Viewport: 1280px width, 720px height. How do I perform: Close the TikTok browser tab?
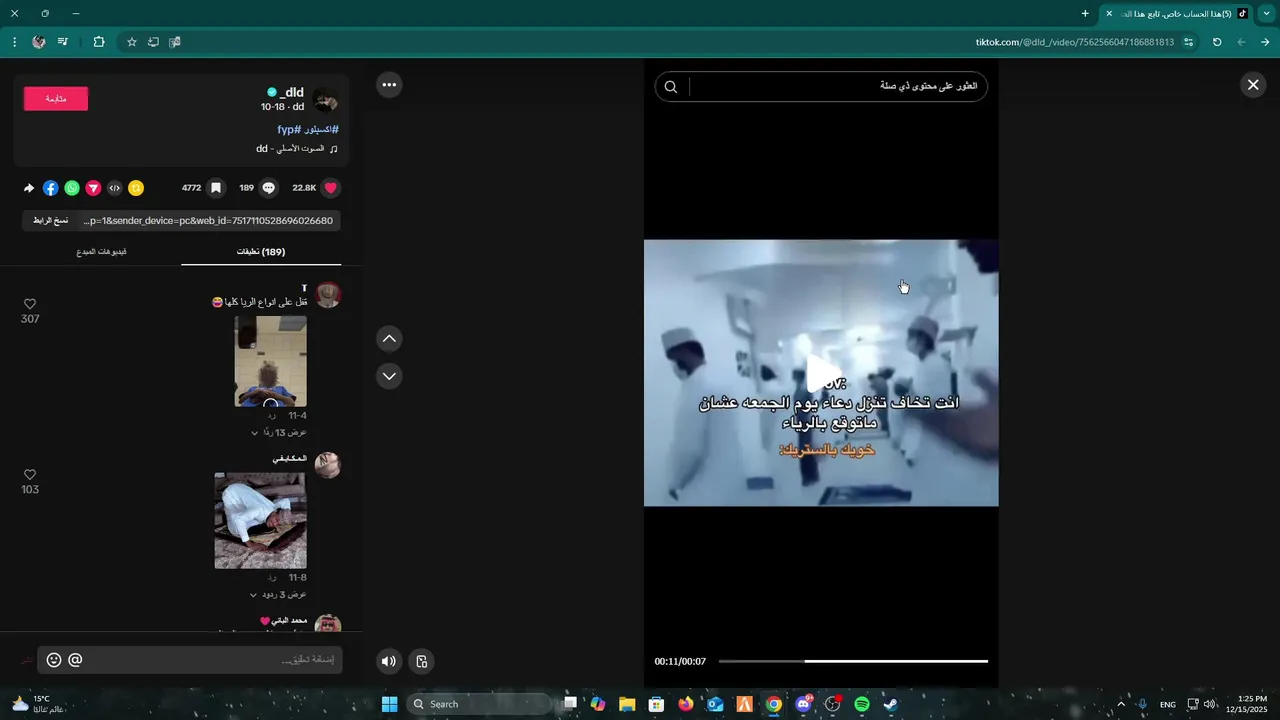pos(1109,14)
